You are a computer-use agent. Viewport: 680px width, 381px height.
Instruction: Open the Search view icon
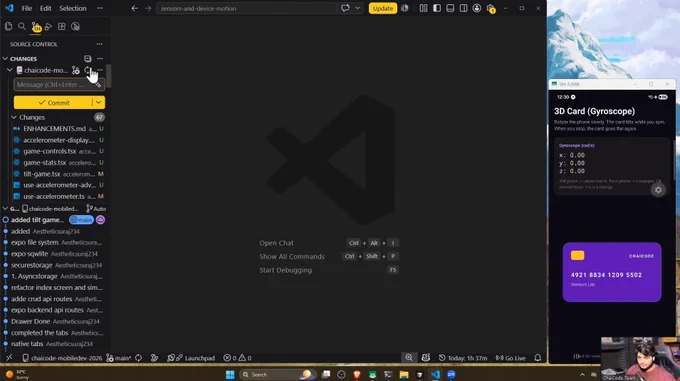[22, 26]
